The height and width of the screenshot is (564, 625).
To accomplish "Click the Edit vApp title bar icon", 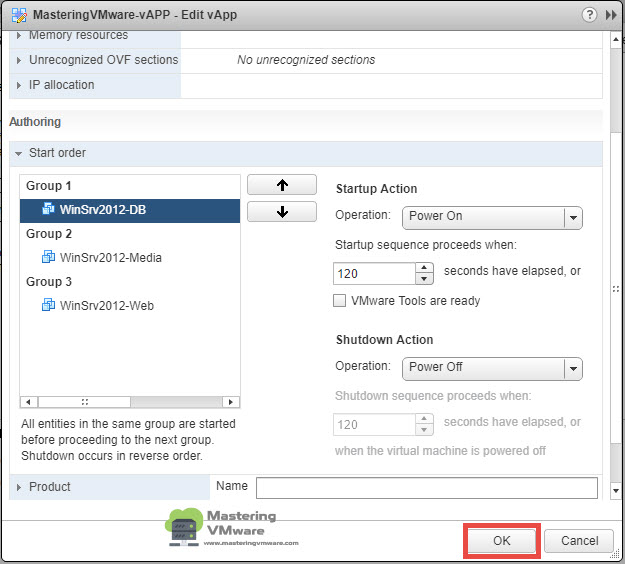I will 19,15.
